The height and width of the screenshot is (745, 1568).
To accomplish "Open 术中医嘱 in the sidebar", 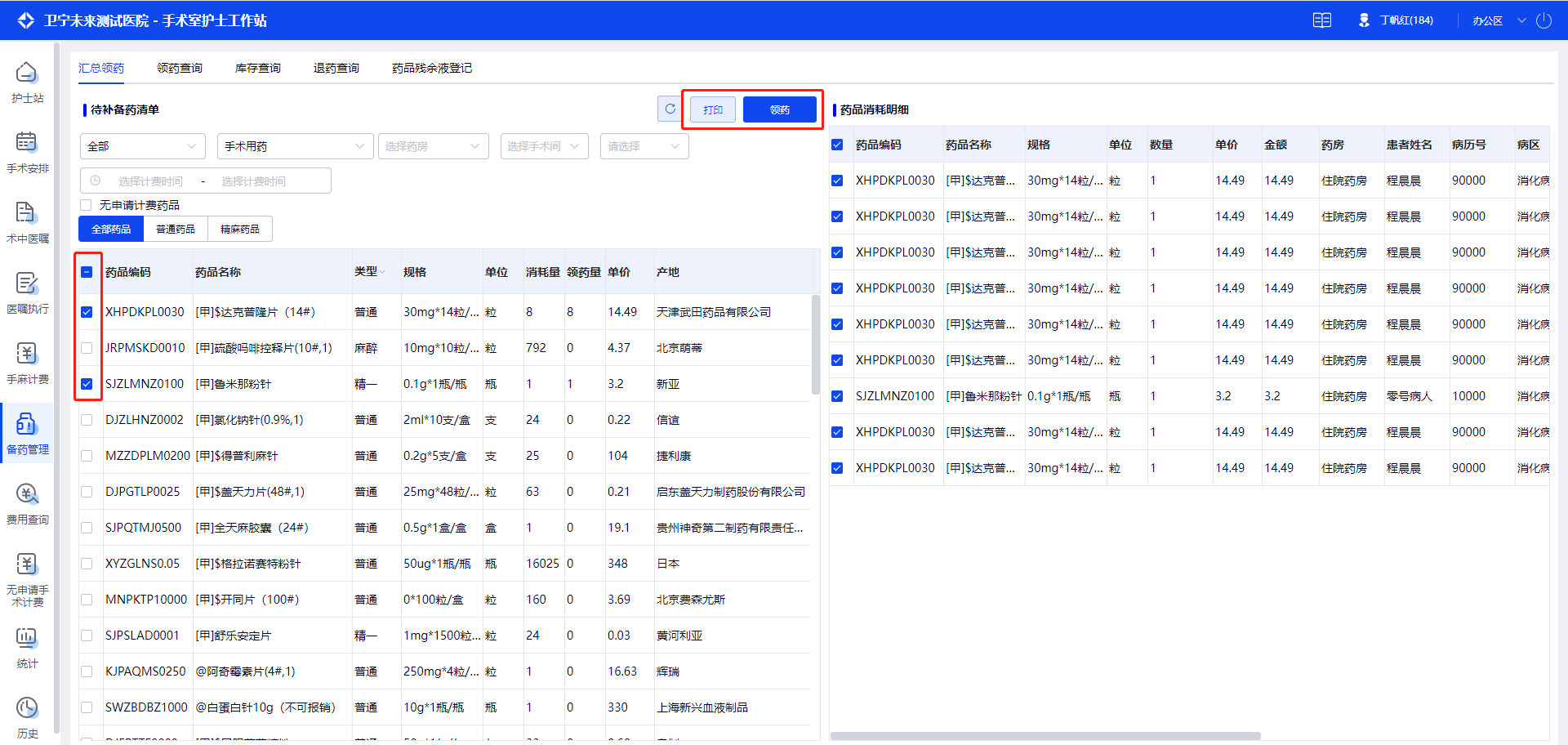I will pyautogui.click(x=27, y=223).
